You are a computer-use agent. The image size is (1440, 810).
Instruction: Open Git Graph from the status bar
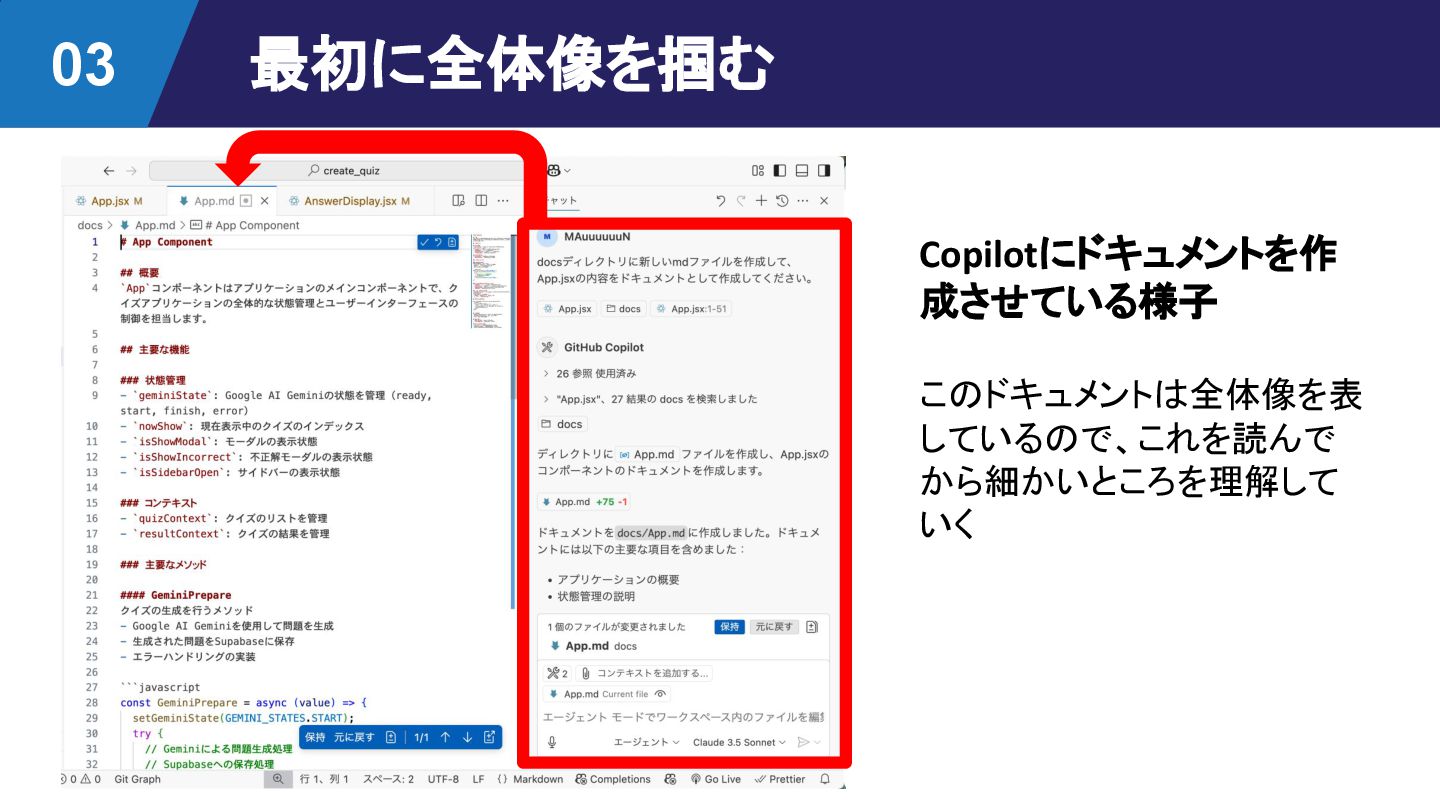click(x=137, y=779)
